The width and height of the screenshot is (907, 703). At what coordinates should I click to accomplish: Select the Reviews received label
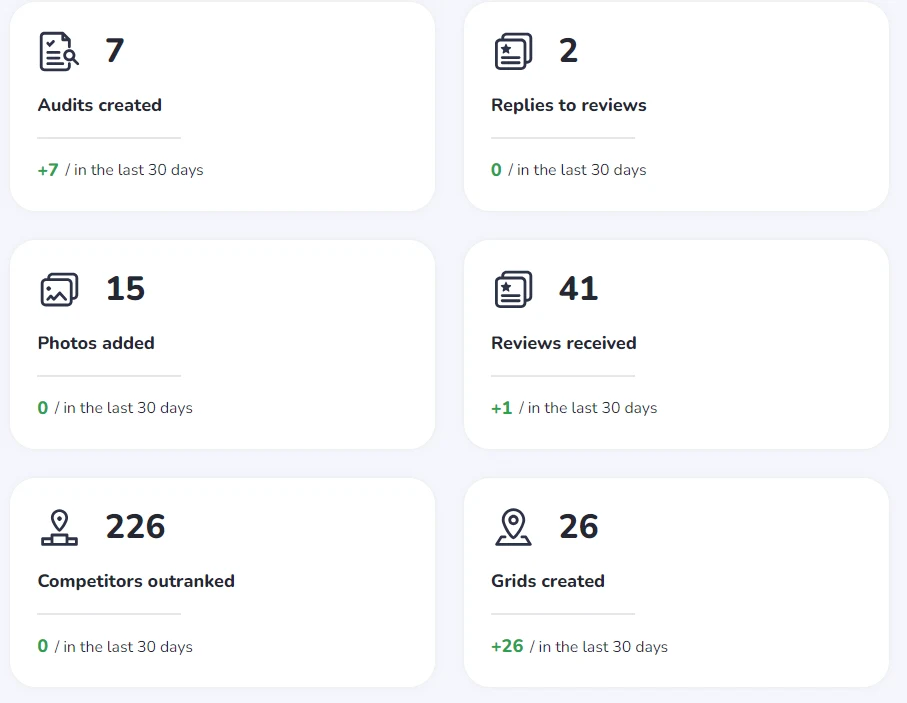pyautogui.click(x=563, y=343)
